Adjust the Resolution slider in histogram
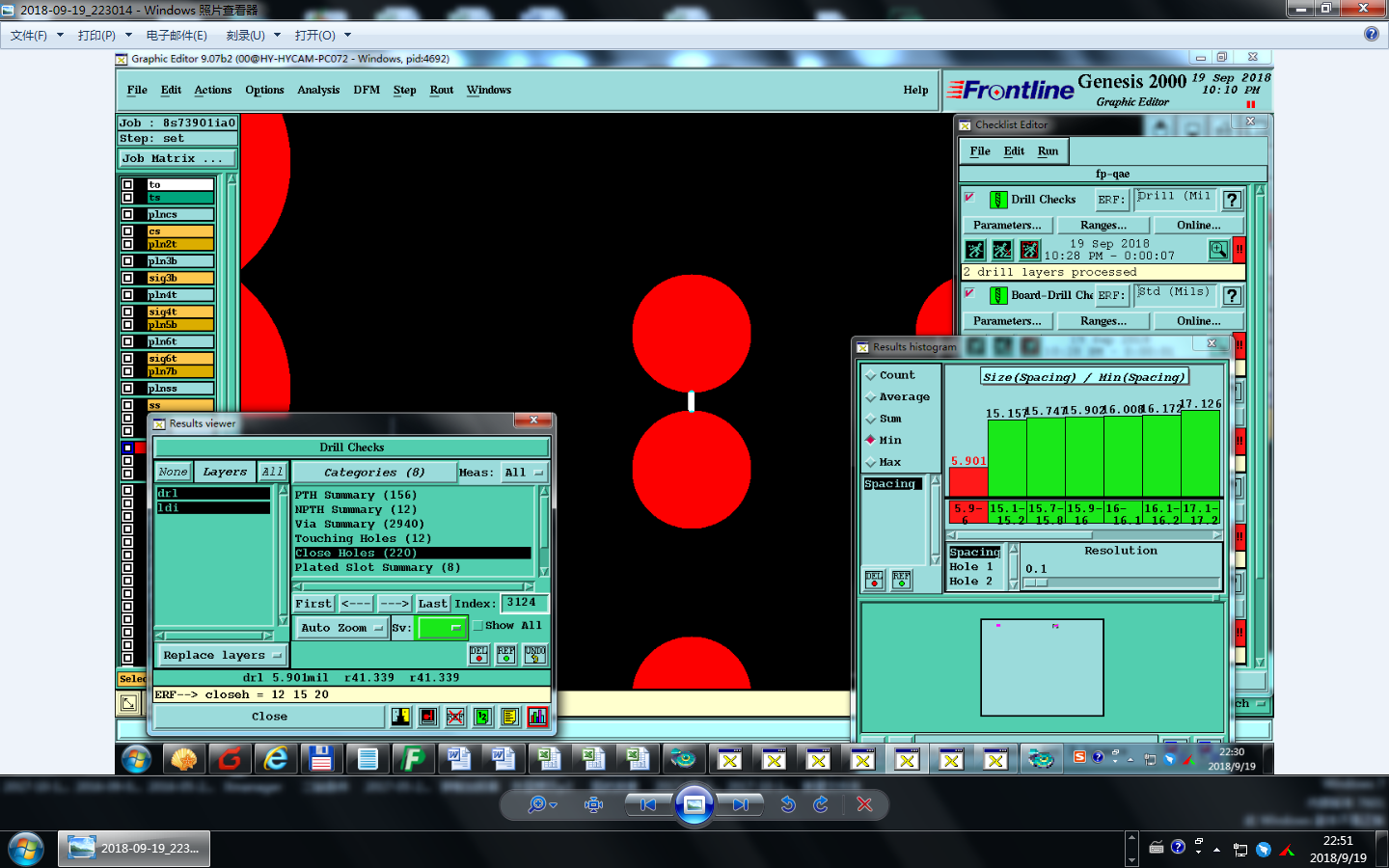Viewport: 1389px width, 868px height. tap(1036, 583)
